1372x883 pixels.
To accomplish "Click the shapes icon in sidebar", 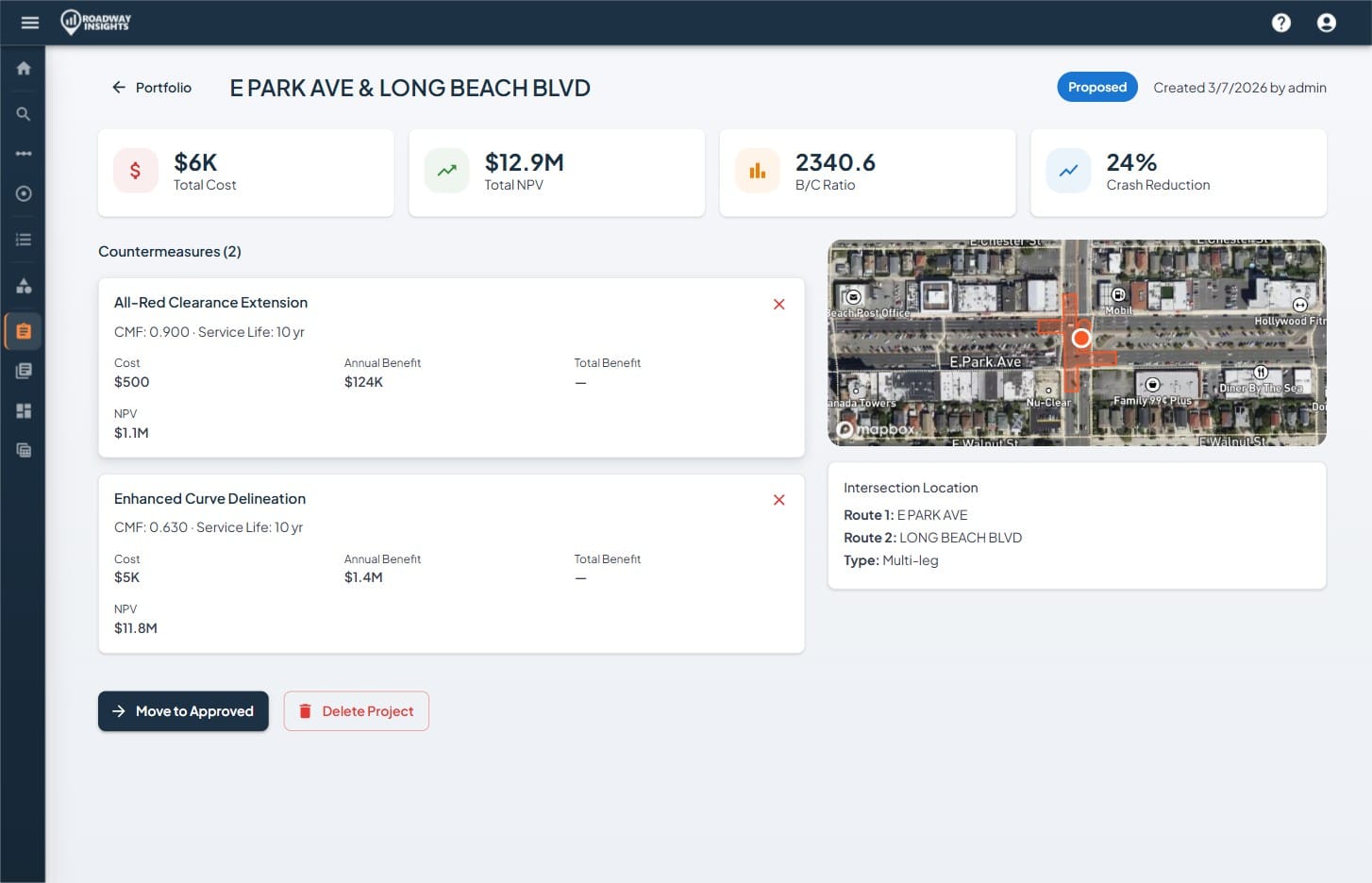I will point(24,286).
